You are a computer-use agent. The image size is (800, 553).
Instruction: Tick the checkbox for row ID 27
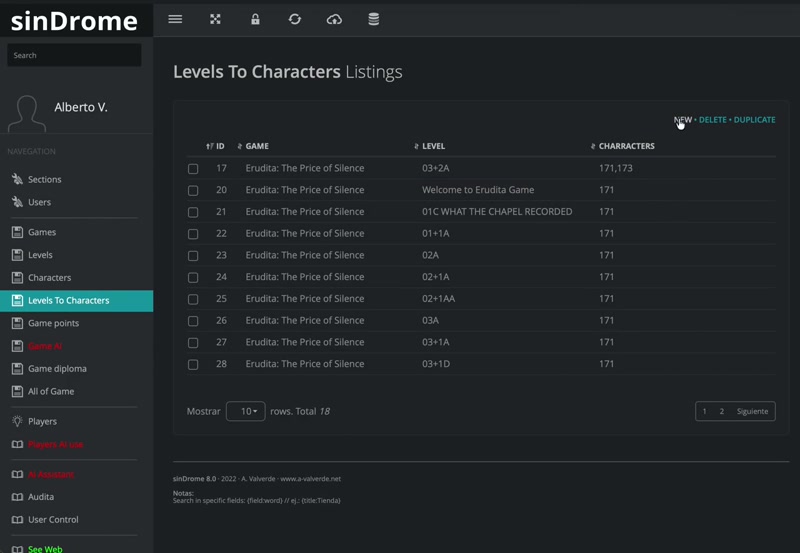(193, 343)
